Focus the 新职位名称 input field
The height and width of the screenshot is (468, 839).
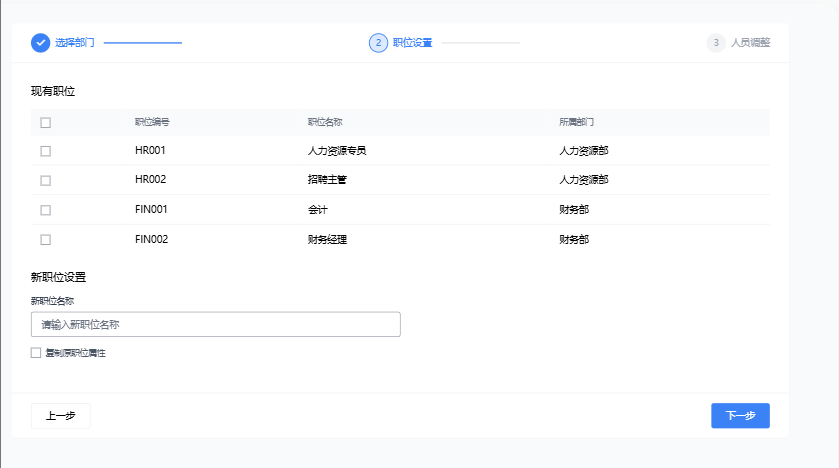(x=215, y=325)
